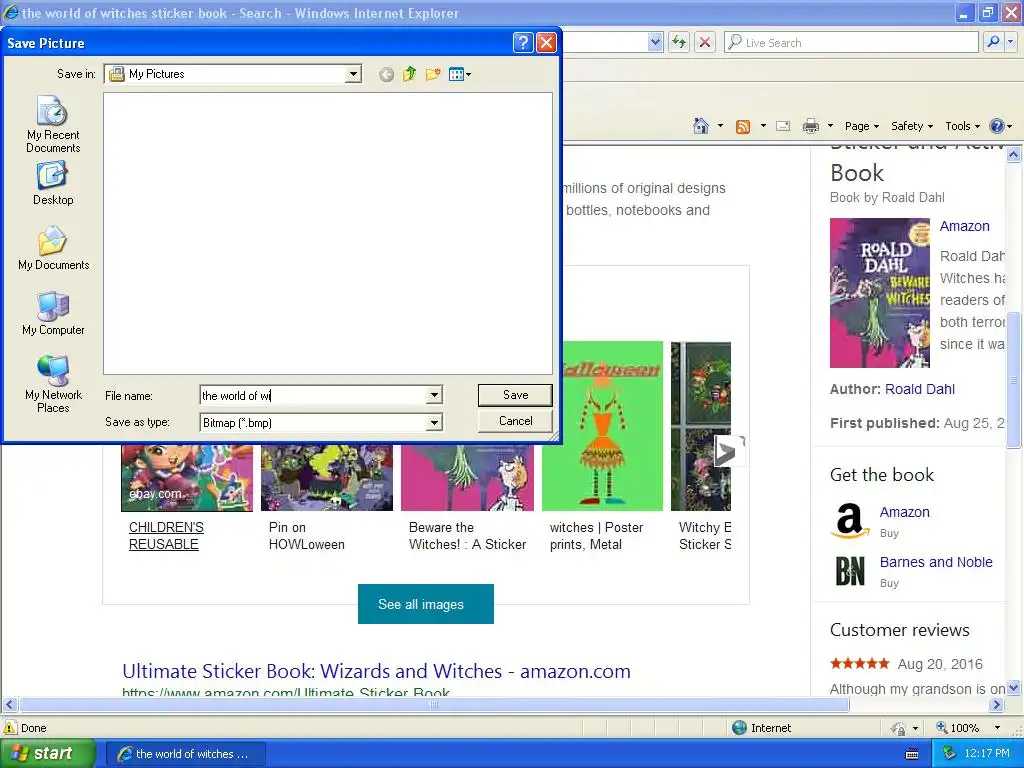Image resolution: width=1024 pixels, height=768 pixels.
Task: Click the Roald Dahl book cover
Action: pyautogui.click(x=880, y=293)
